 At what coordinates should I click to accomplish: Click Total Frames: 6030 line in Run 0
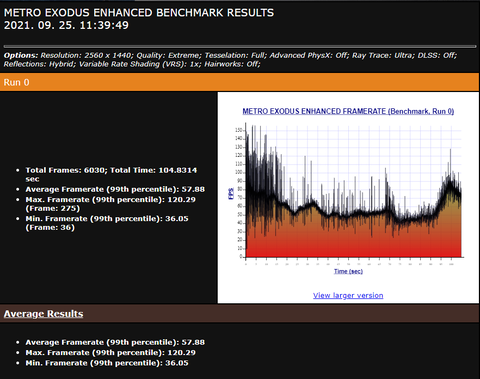(111, 174)
